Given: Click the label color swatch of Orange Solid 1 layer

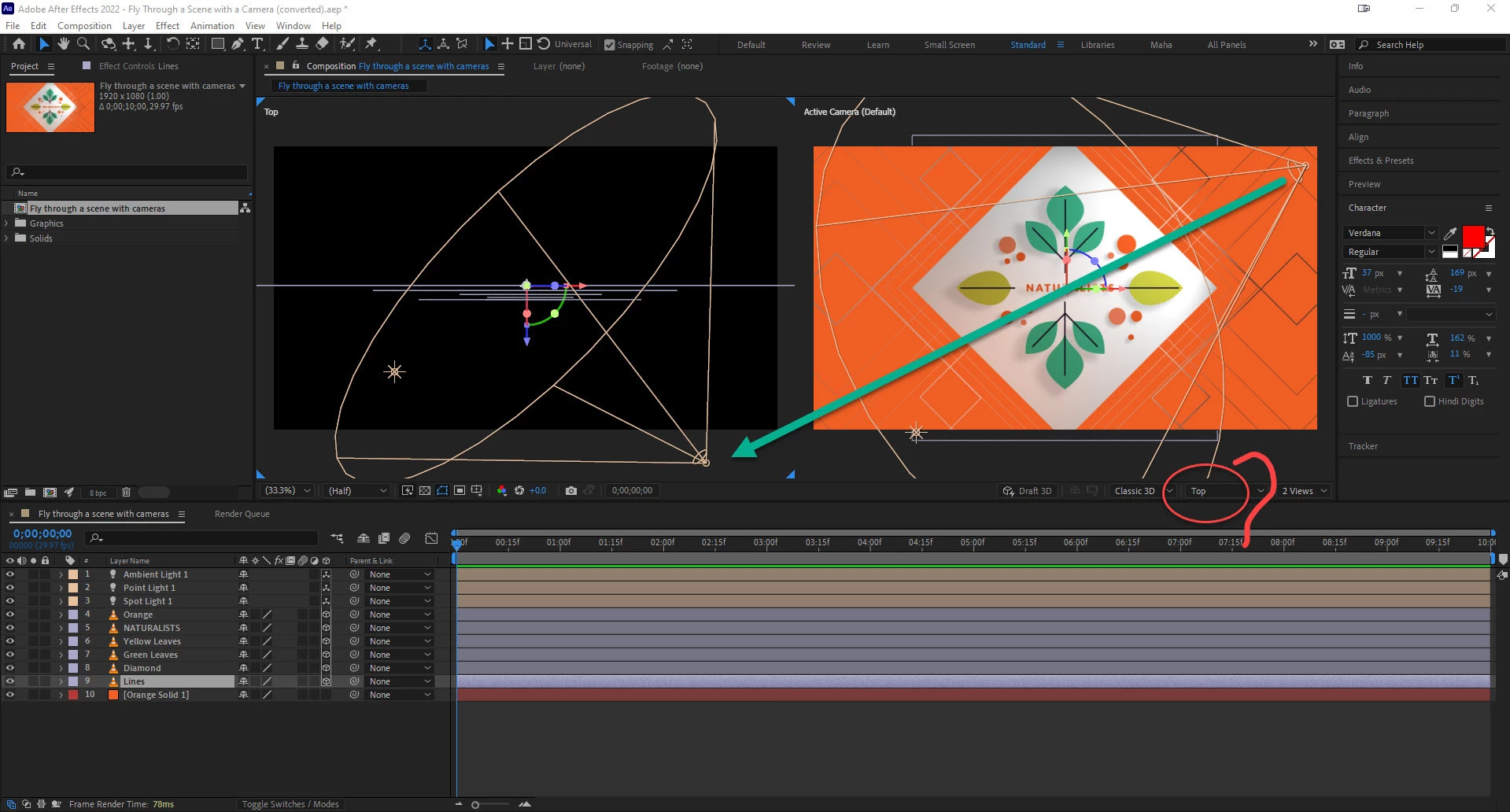Looking at the screenshot, I should coord(73,695).
